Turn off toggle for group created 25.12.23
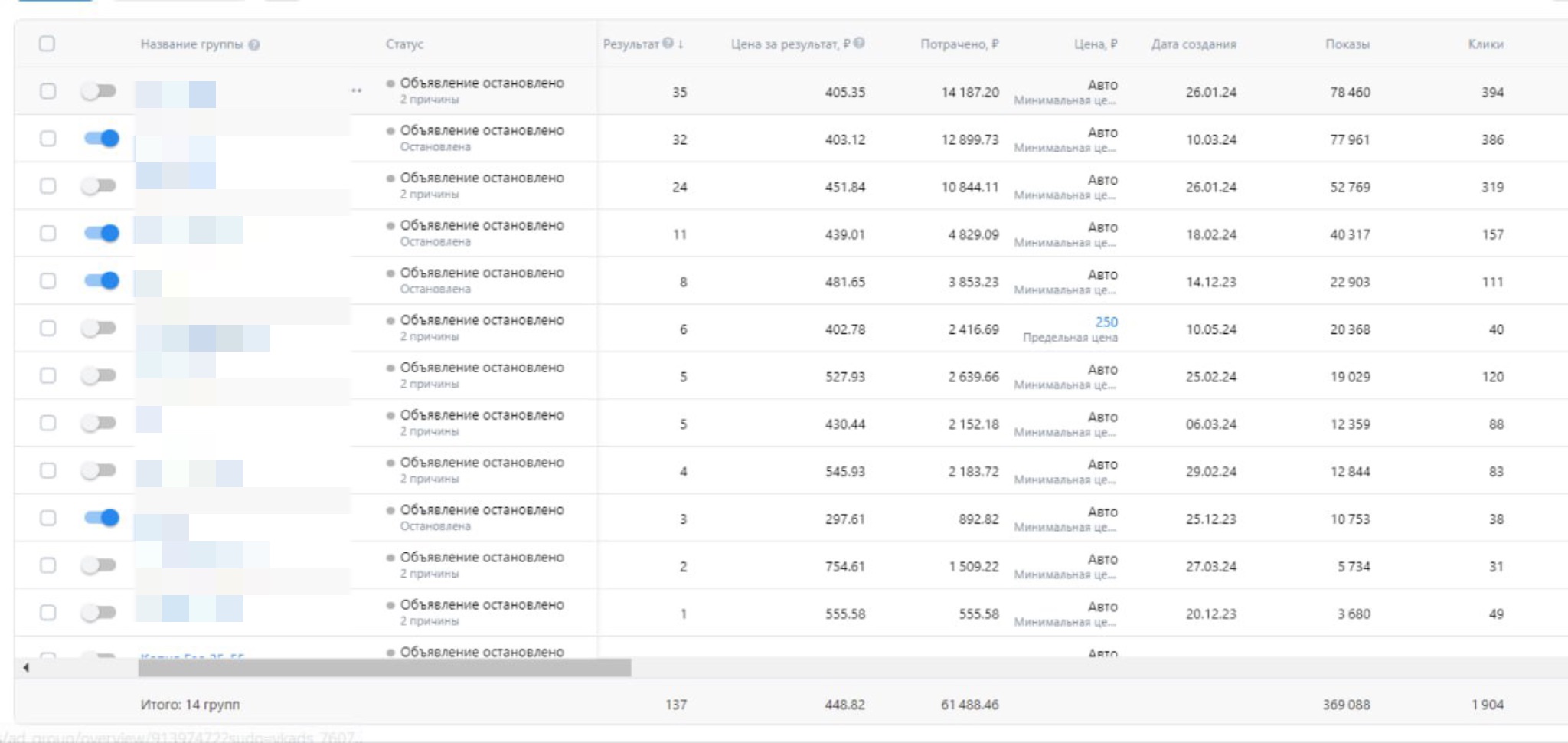The height and width of the screenshot is (743, 1568). 100,518
